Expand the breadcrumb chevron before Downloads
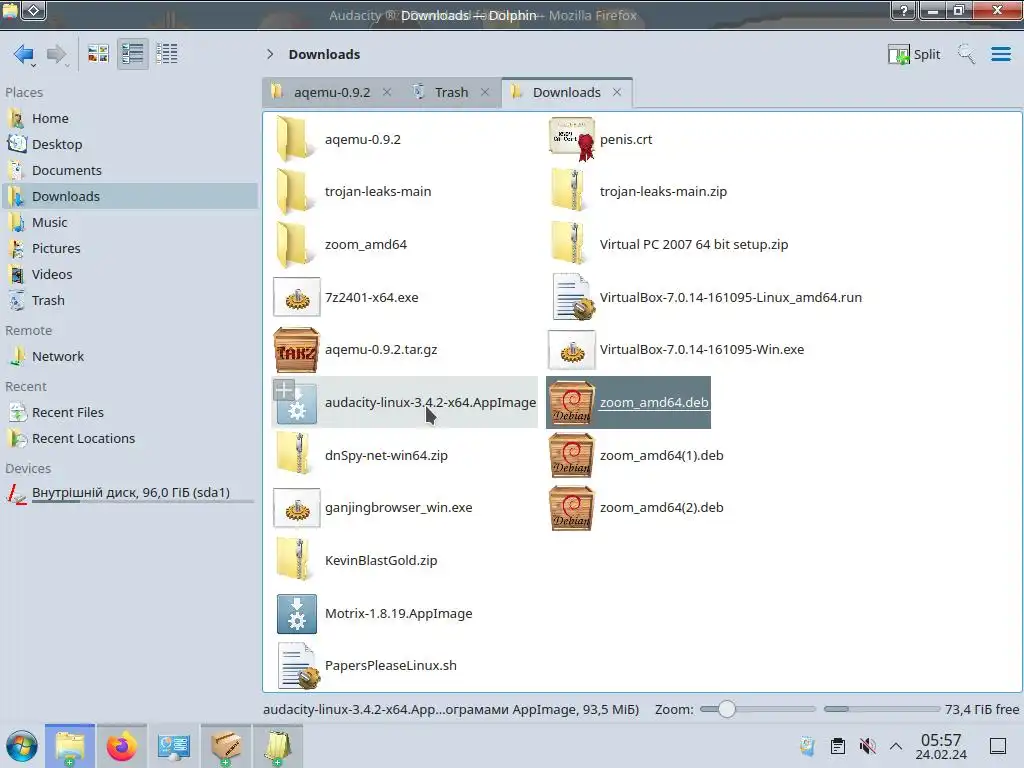 [x=270, y=54]
